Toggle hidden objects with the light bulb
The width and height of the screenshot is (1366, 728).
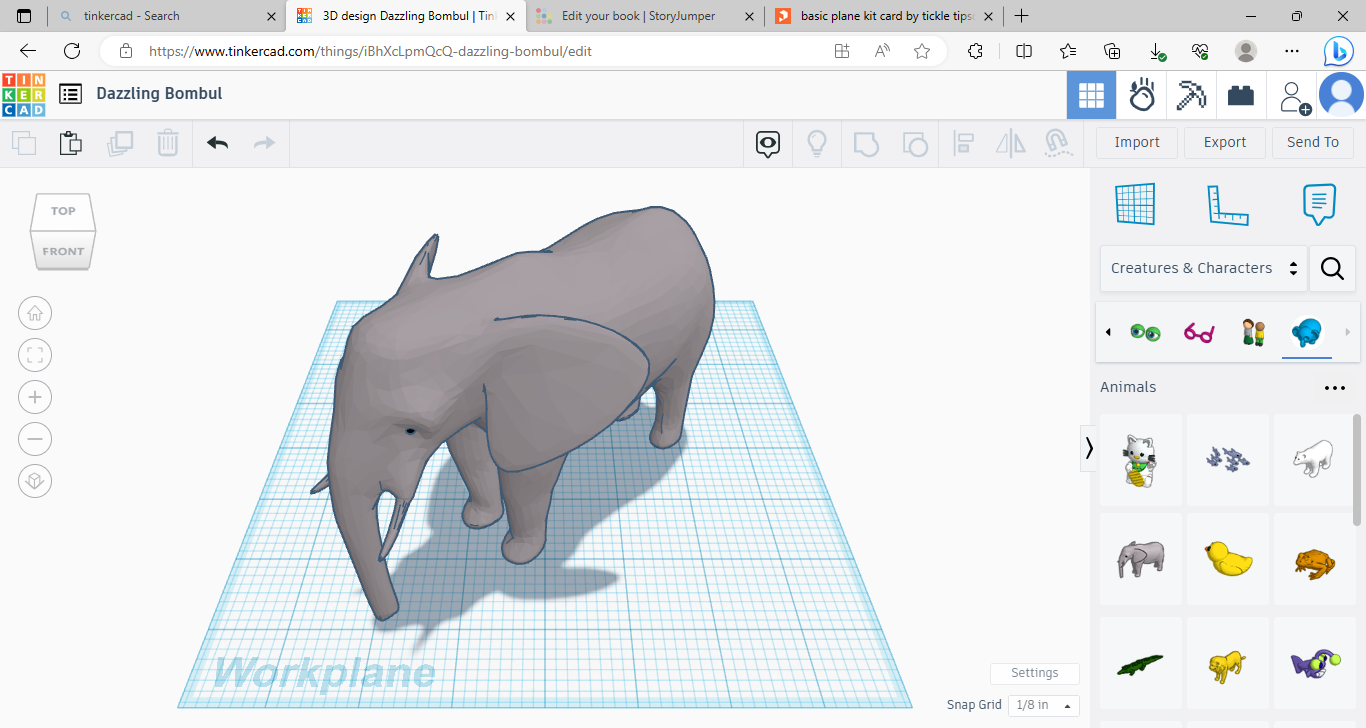coord(816,143)
